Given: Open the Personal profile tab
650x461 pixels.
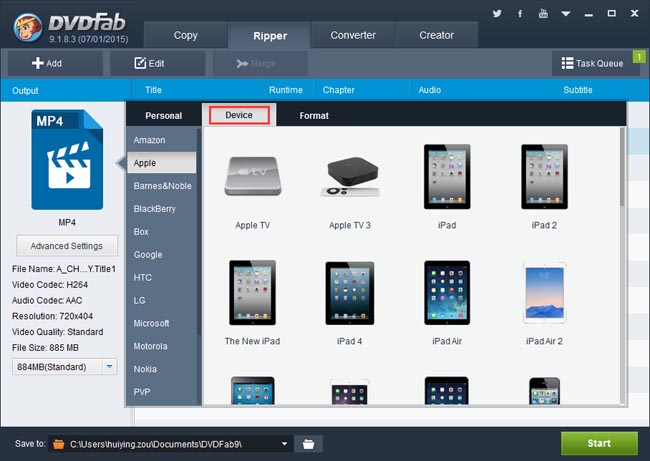Looking at the screenshot, I should (x=163, y=116).
